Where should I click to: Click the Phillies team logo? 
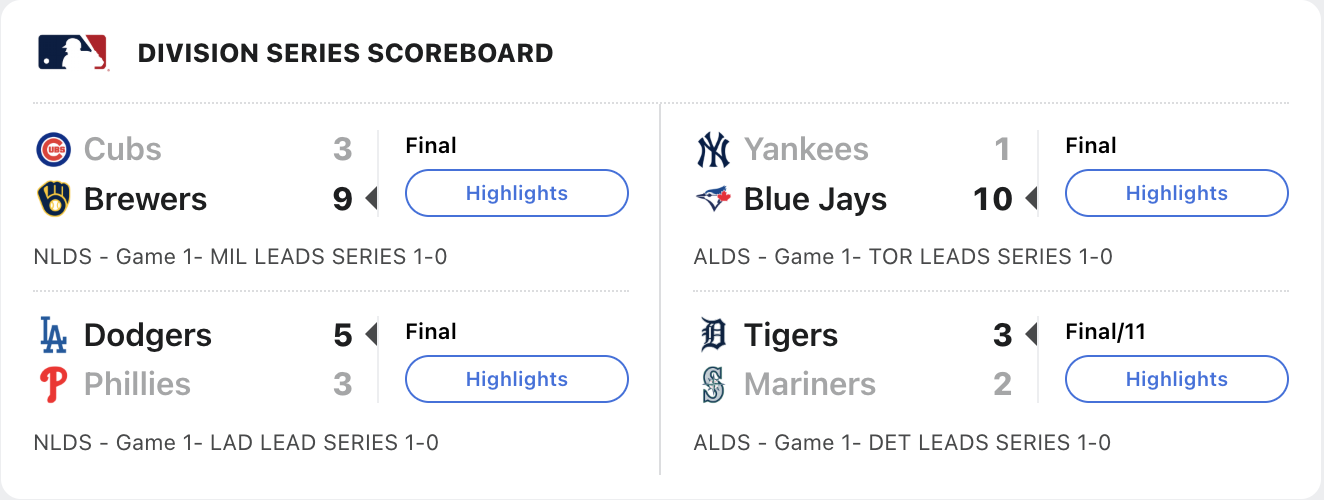tap(53, 385)
